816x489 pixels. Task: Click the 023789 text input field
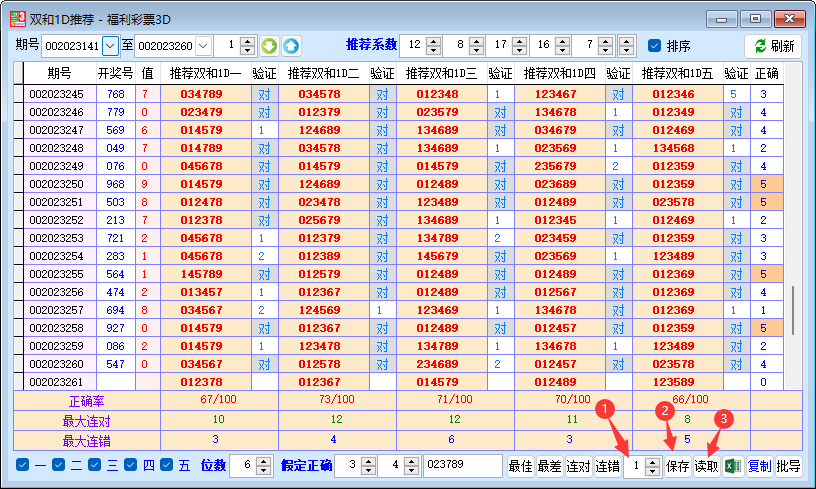tap(461, 466)
